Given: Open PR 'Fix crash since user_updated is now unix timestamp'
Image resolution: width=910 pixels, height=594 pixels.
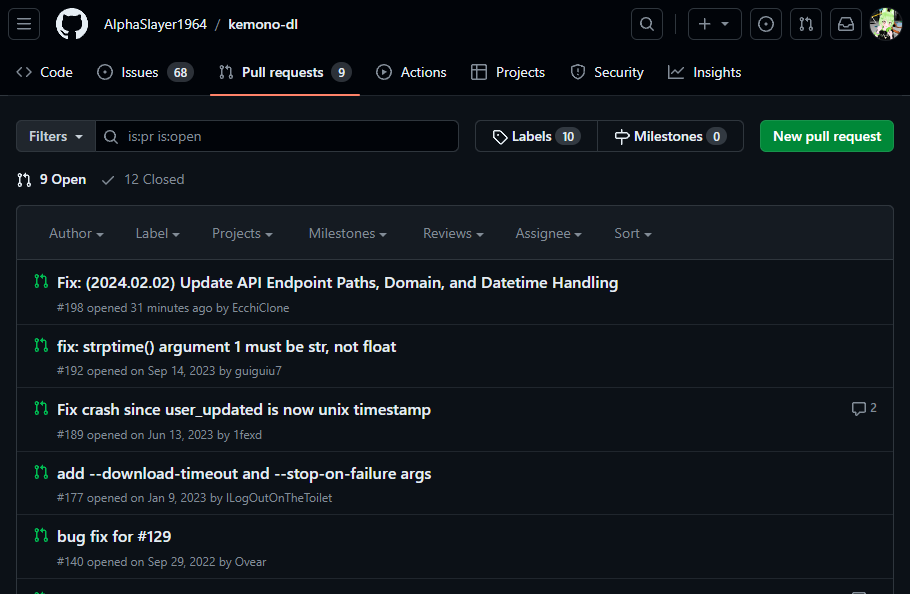Looking at the screenshot, I should (244, 410).
